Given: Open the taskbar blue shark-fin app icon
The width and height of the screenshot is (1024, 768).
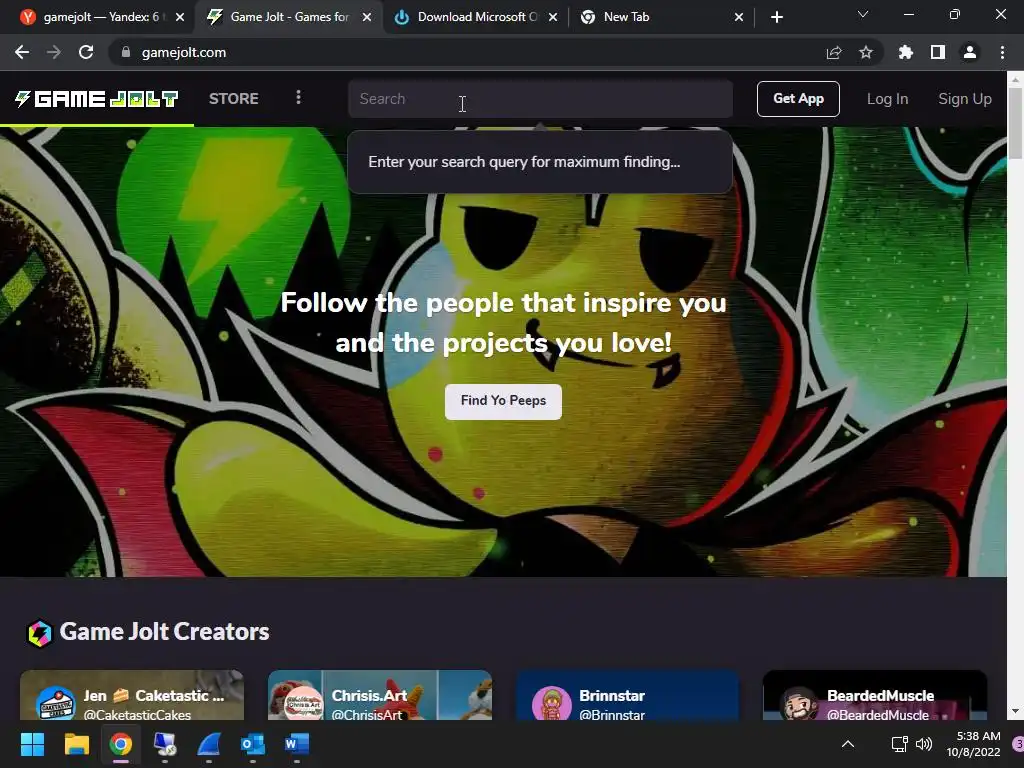Looking at the screenshot, I should [209, 744].
